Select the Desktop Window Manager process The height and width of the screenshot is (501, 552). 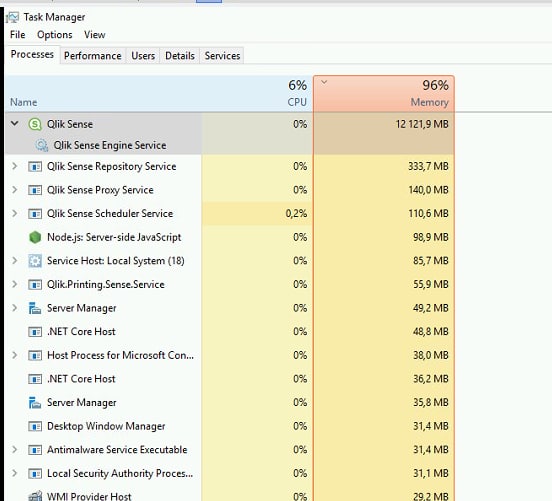point(230,426)
